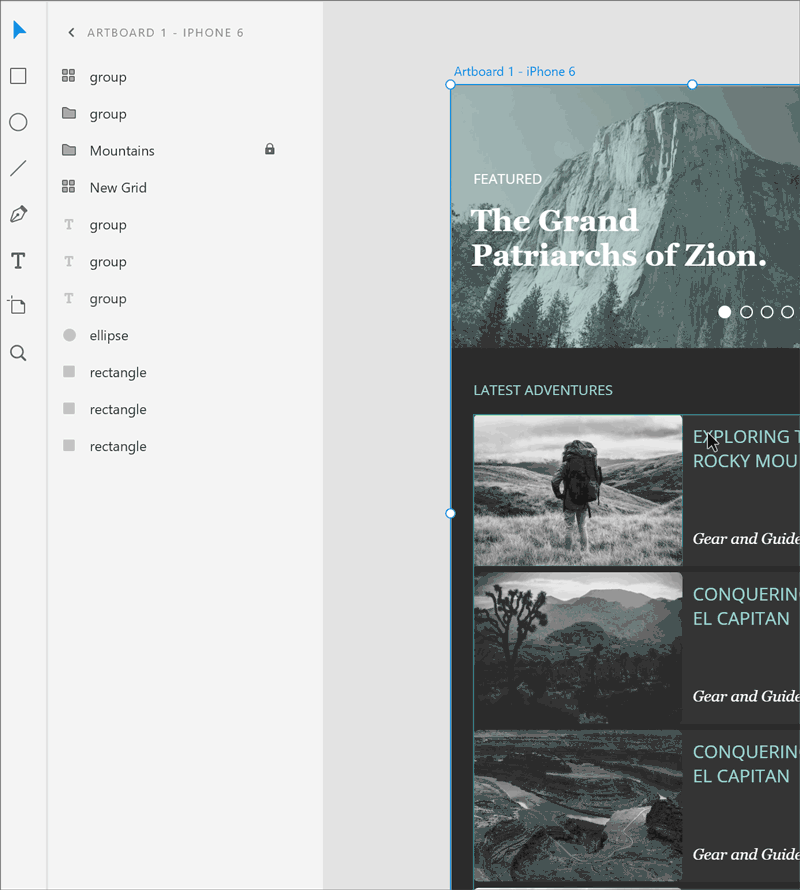800x890 pixels.
Task: Choose the Line tool
Action: pos(18,168)
